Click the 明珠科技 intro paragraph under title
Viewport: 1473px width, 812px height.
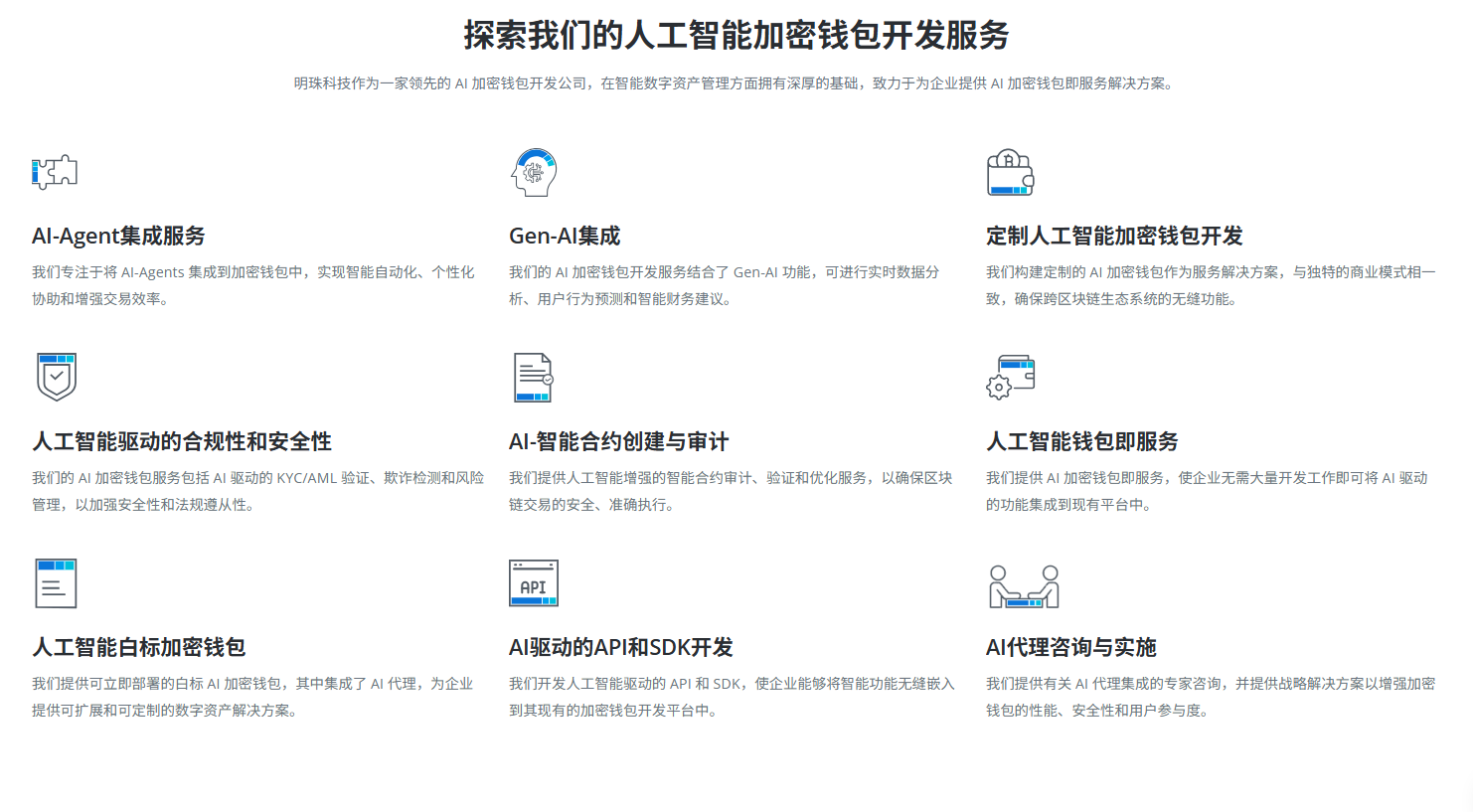click(x=736, y=83)
